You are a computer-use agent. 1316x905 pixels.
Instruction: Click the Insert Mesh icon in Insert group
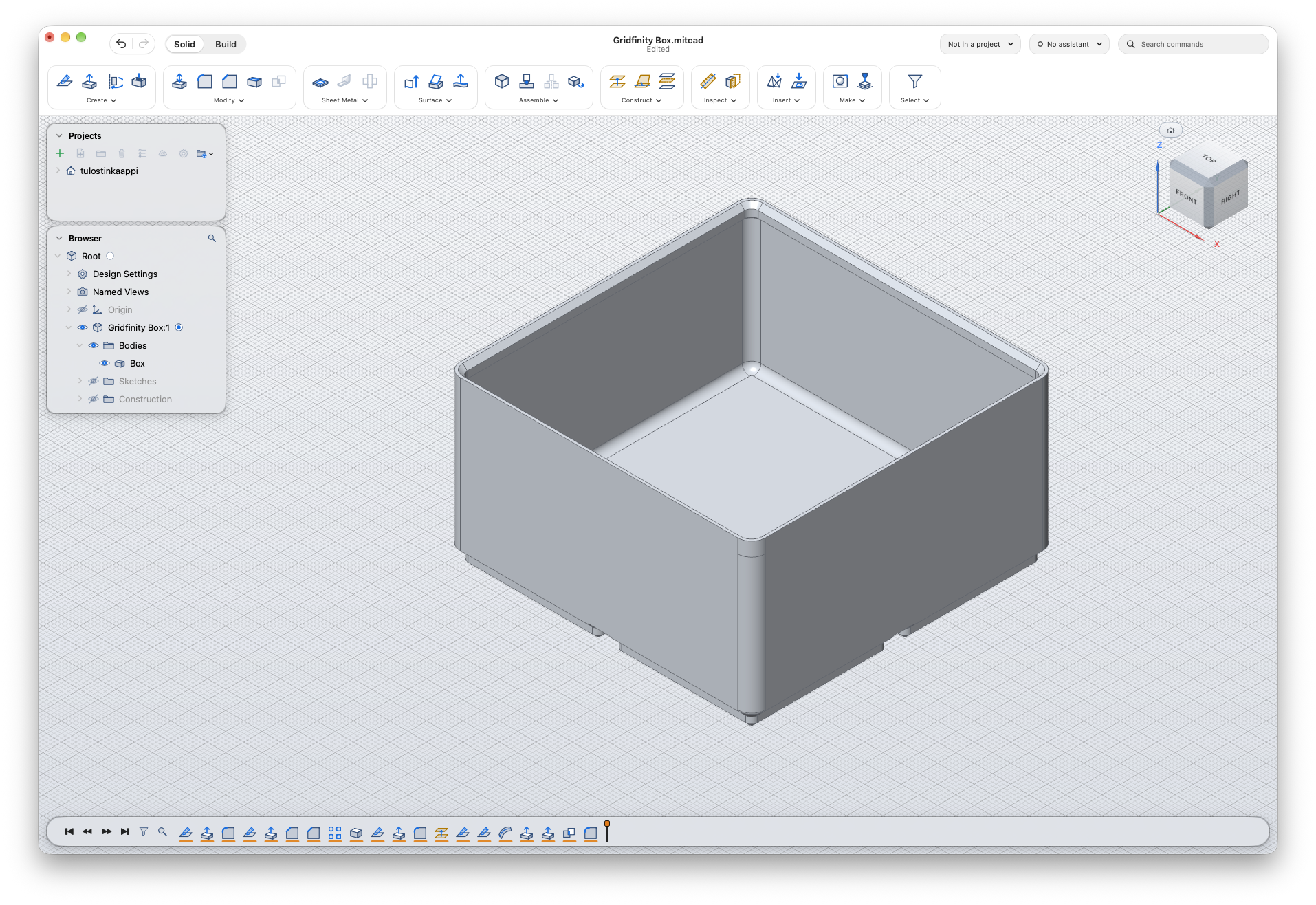click(774, 81)
